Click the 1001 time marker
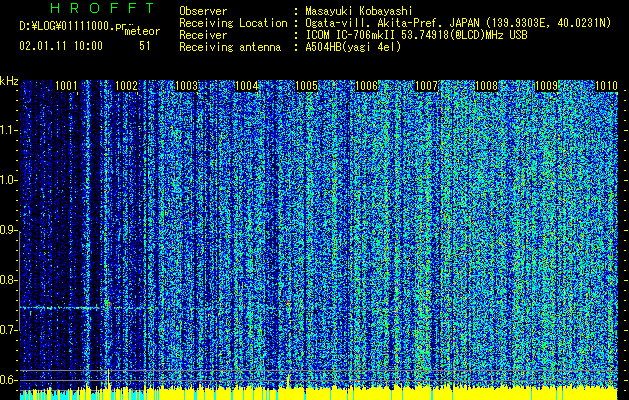Viewport: 629px width, 400px height. [x=66, y=86]
